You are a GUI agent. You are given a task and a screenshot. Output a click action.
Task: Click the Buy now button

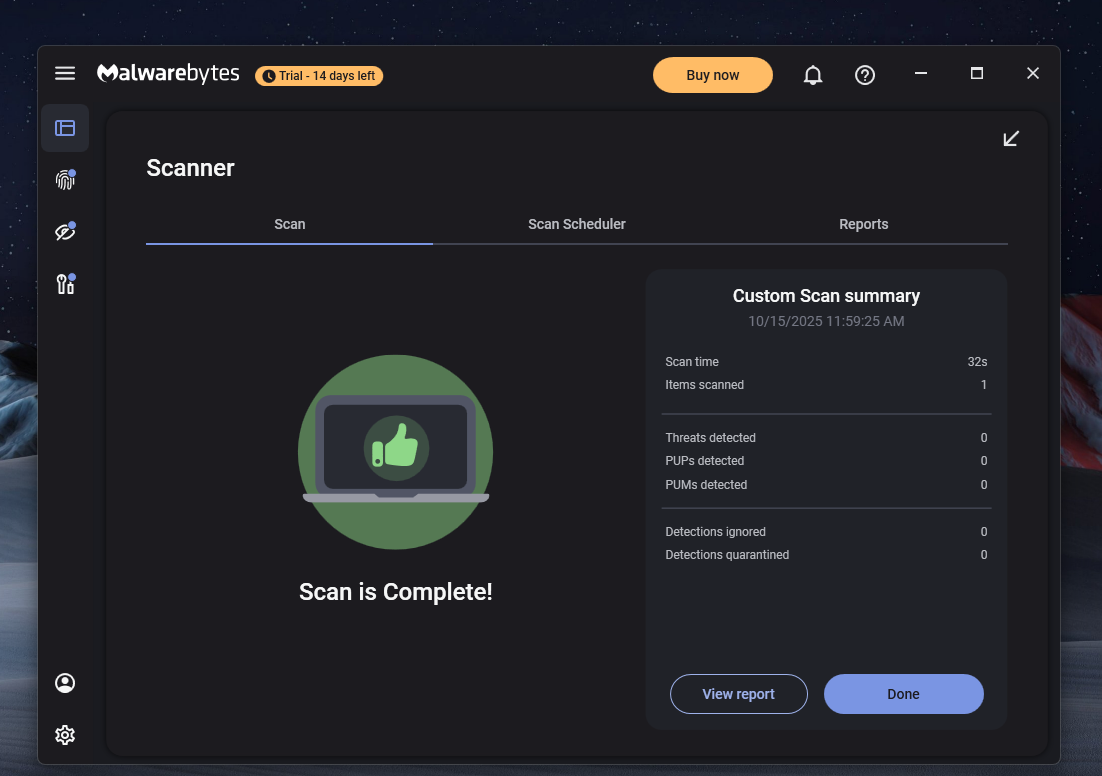[712, 75]
